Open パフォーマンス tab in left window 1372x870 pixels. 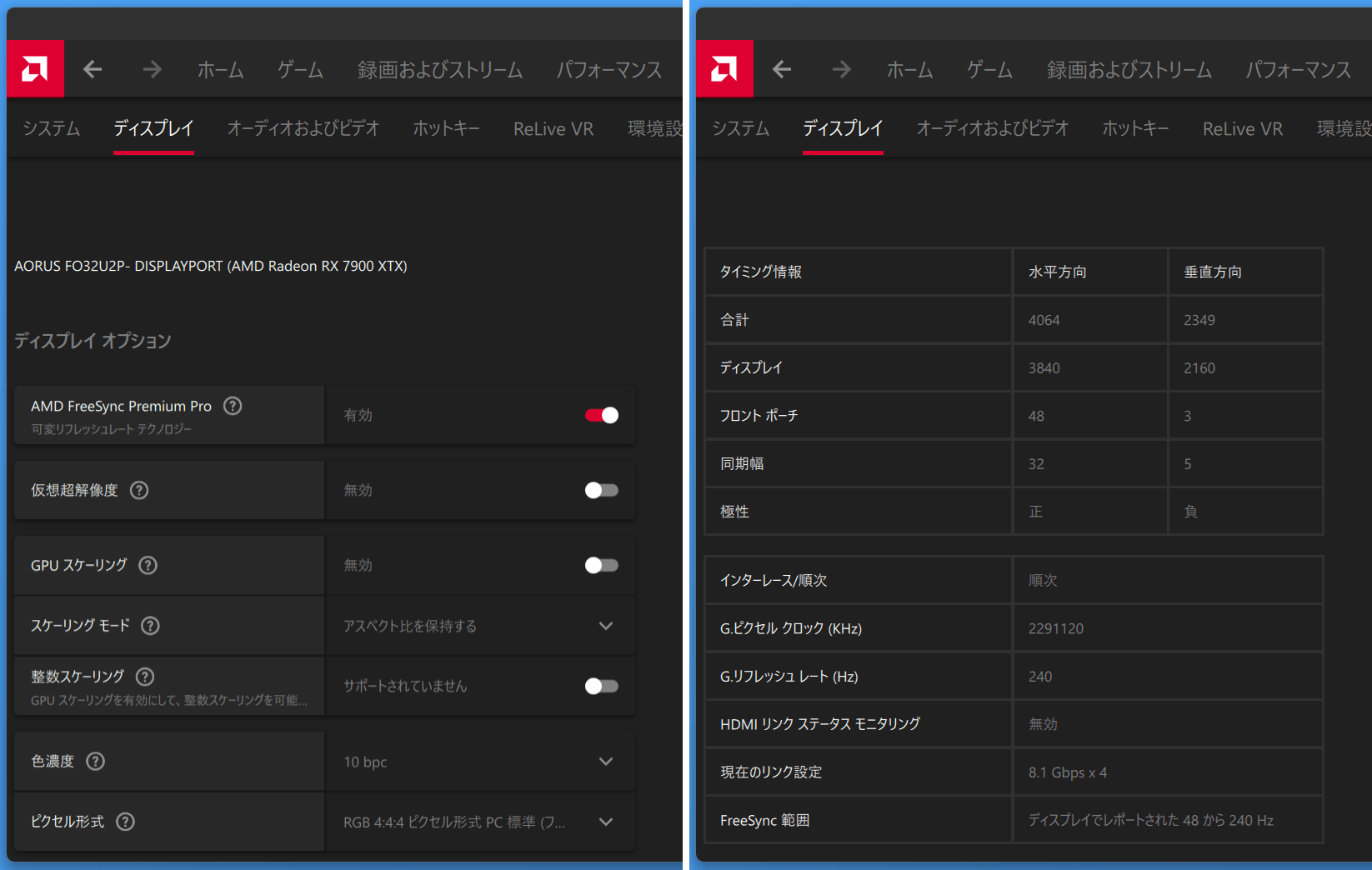point(609,70)
